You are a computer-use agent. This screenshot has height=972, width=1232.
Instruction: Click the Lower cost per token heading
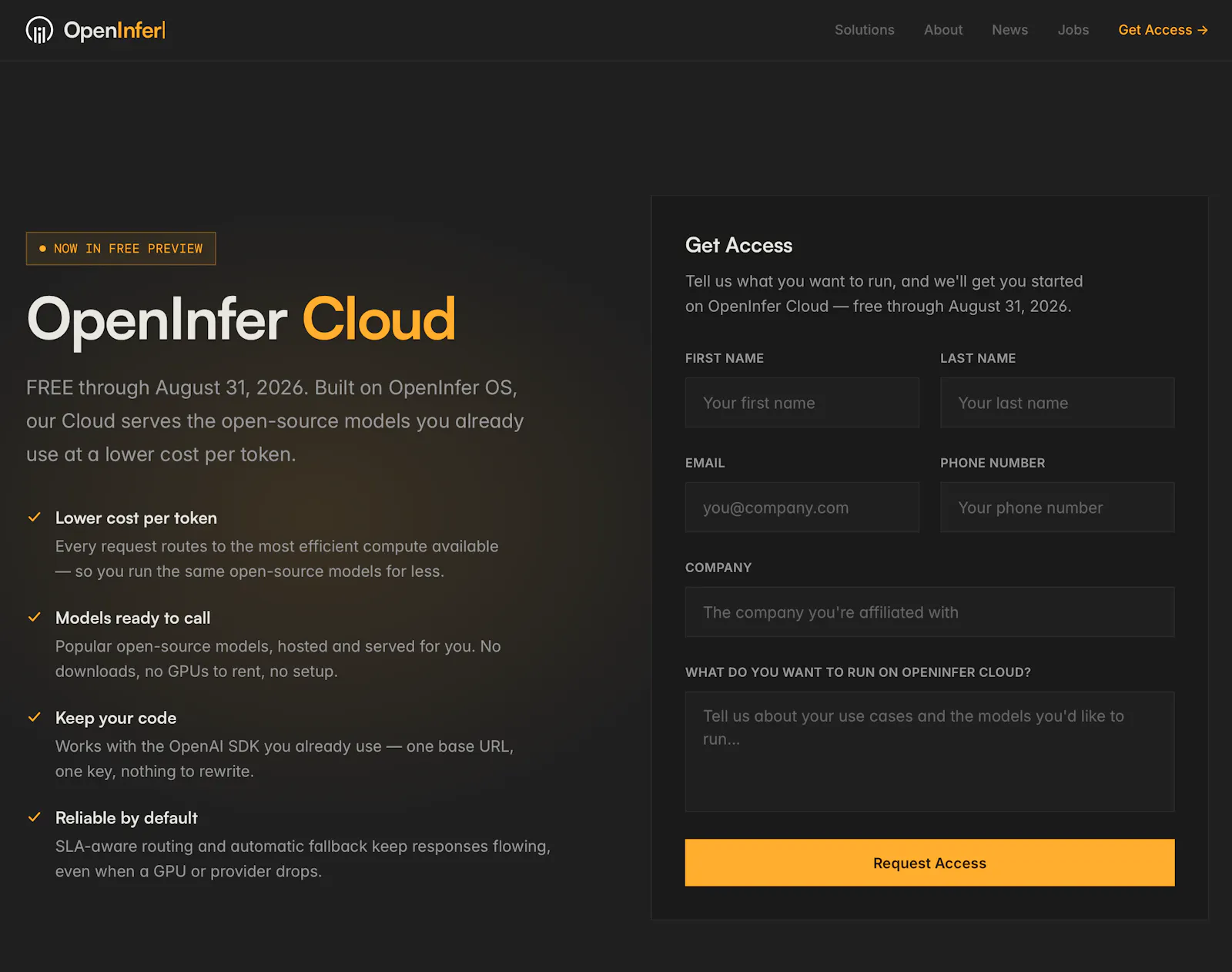tap(136, 518)
